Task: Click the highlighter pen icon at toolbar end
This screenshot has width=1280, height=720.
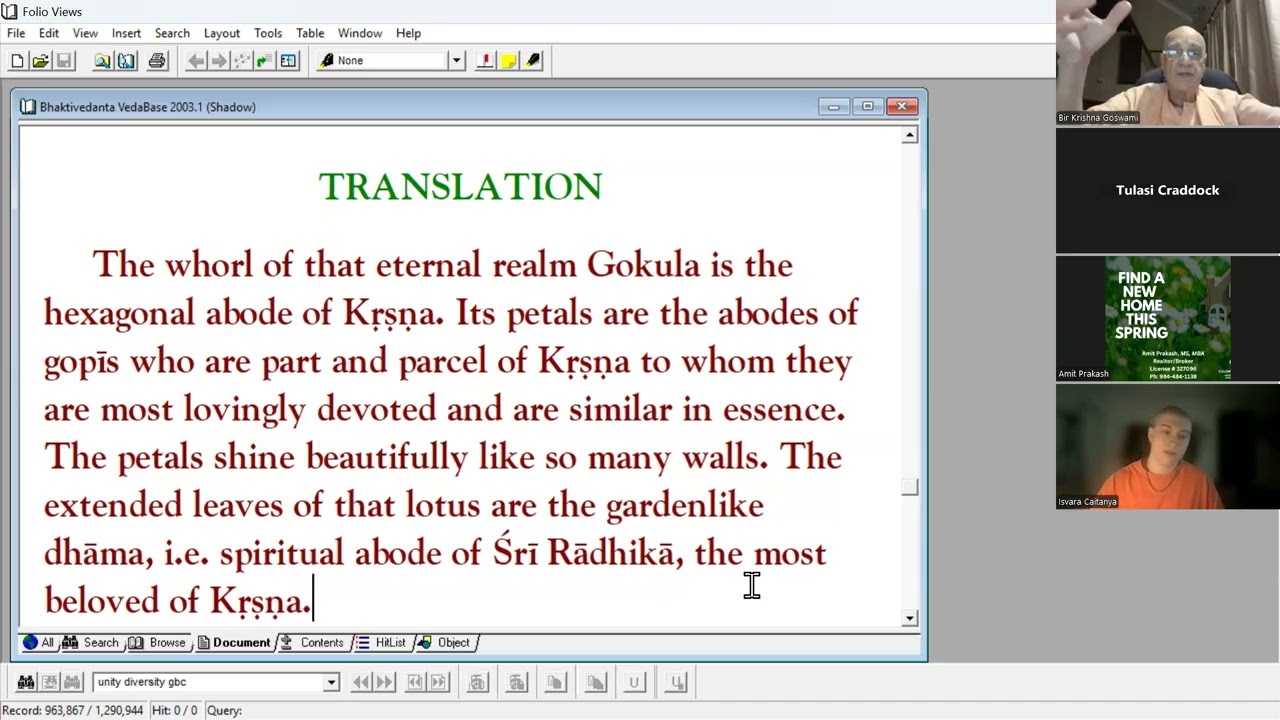Action: pyautogui.click(x=533, y=61)
